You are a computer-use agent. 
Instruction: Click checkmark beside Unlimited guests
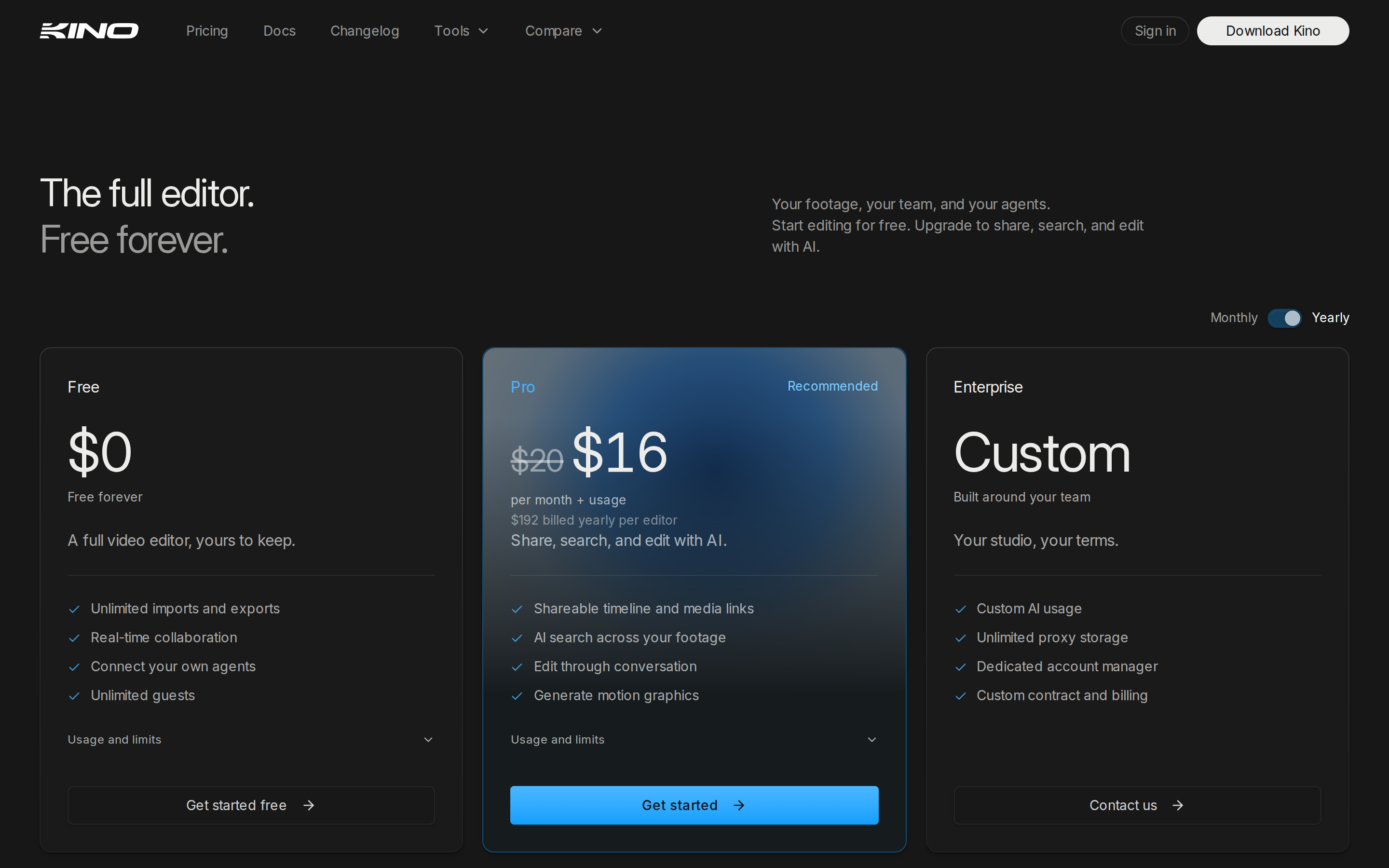point(74,696)
